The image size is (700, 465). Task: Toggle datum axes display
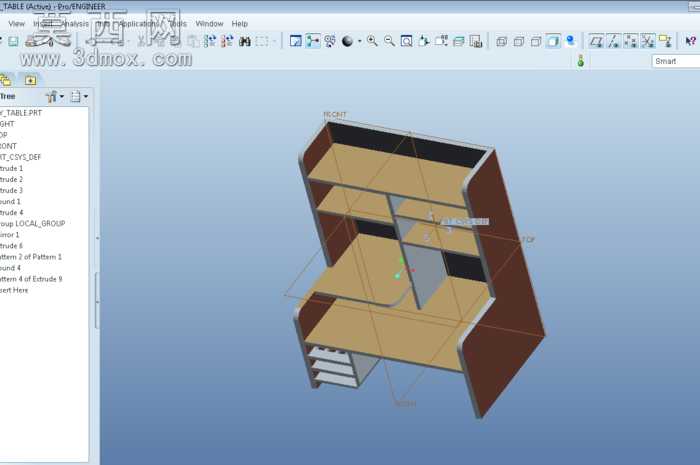click(x=613, y=41)
